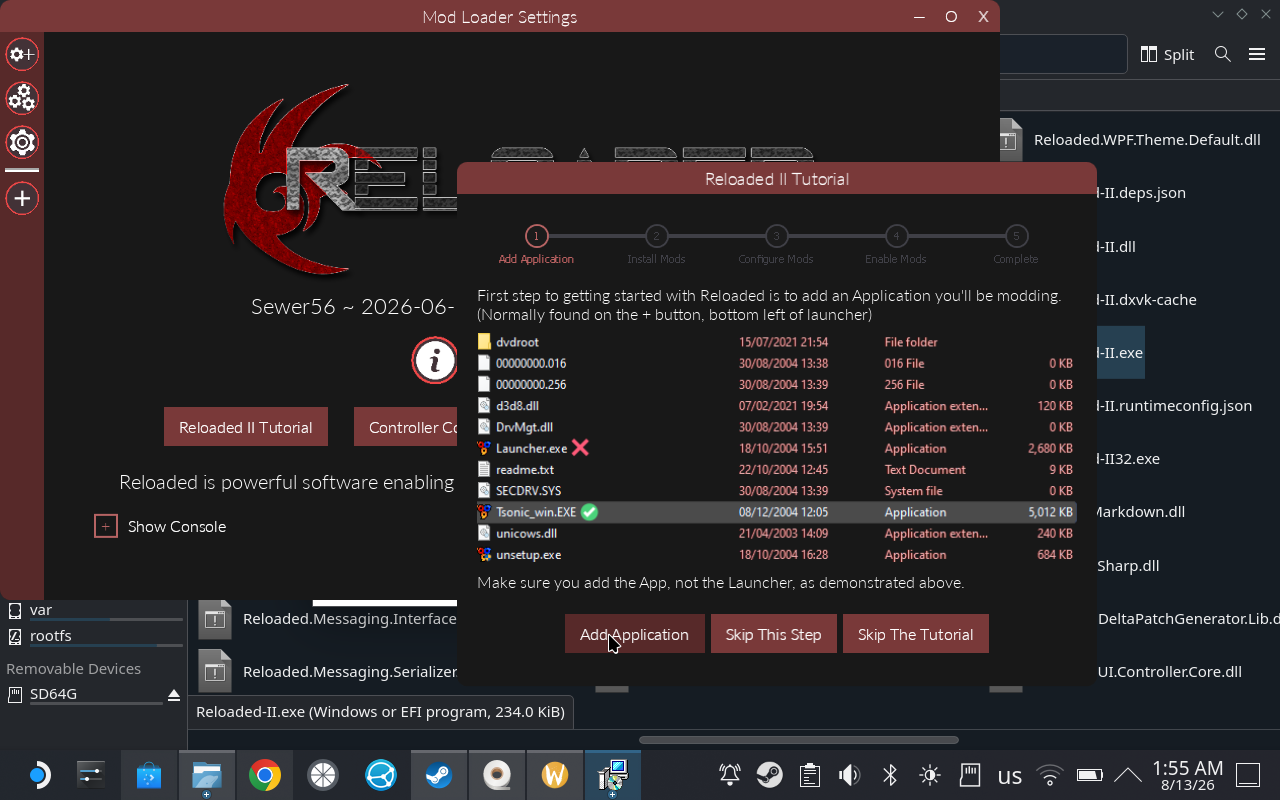Screen dimensions: 1280x800
Task: Open volume control in system tray
Action: coord(850,775)
